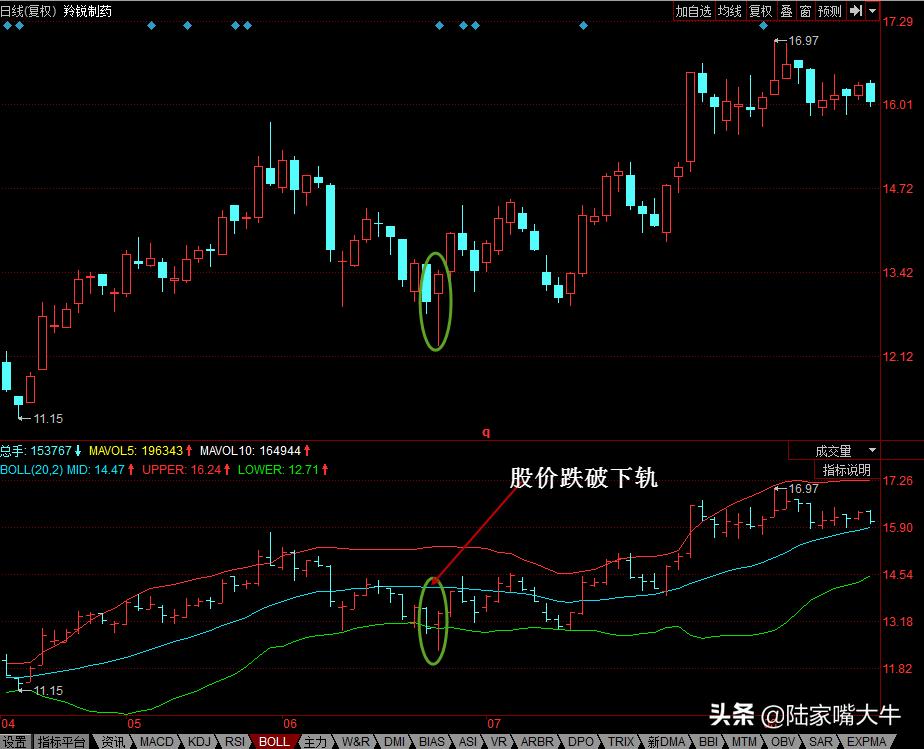Switch to the TRIX indicator tab

pos(621,741)
